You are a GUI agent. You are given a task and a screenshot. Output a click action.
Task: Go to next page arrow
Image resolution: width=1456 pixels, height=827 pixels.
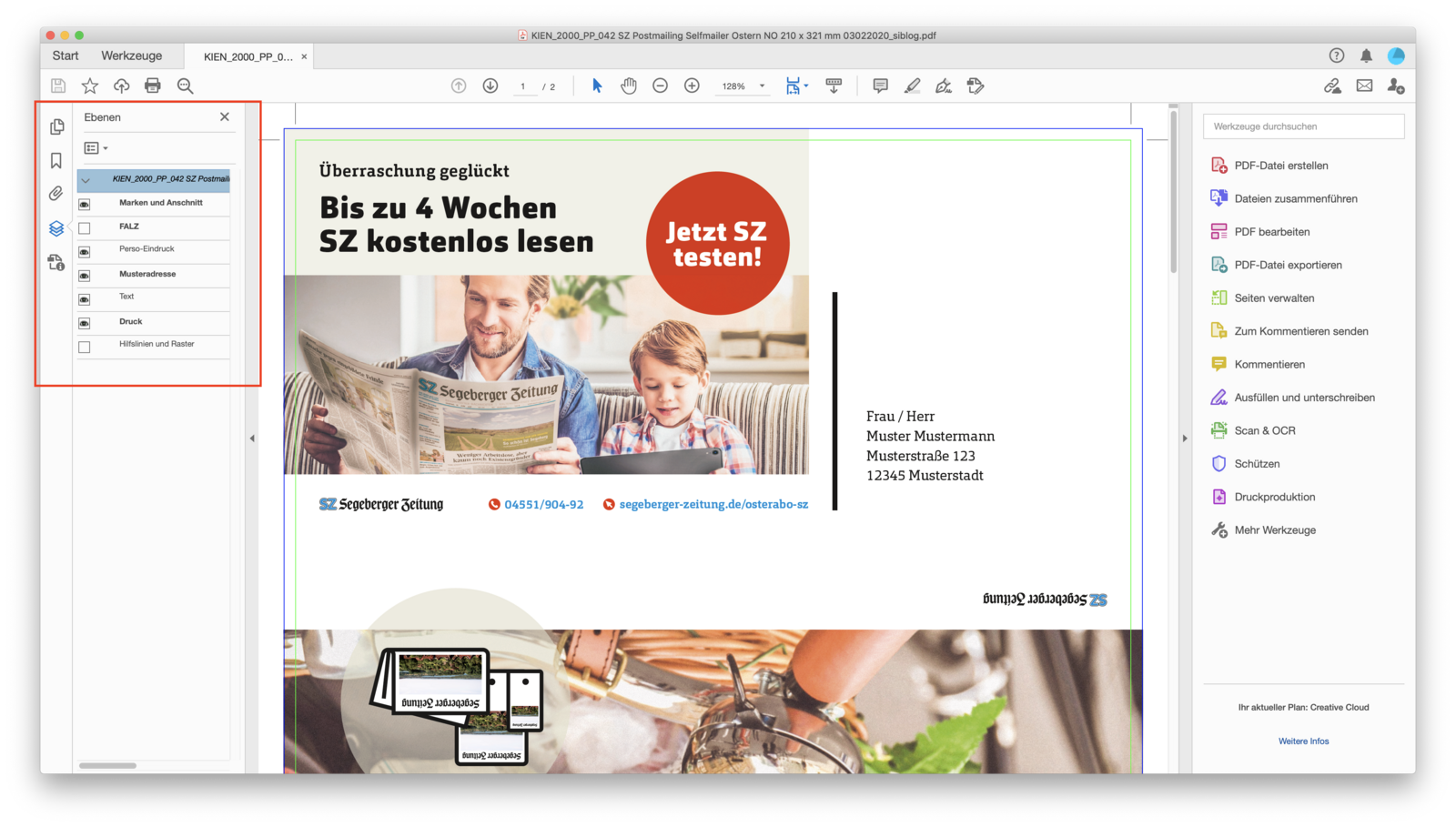click(490, 86)
